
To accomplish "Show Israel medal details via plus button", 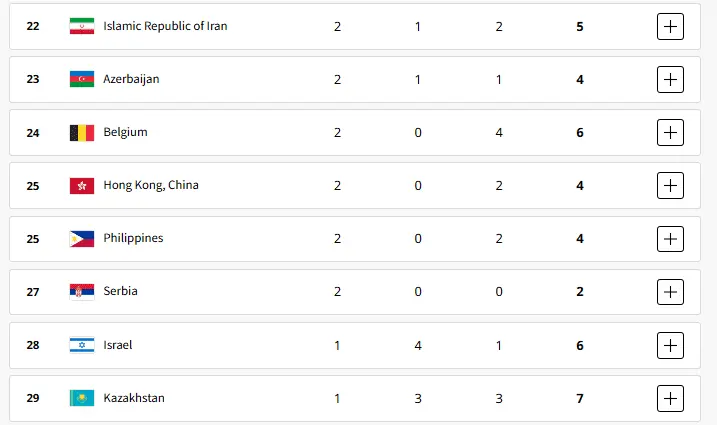I will [670, 345].
